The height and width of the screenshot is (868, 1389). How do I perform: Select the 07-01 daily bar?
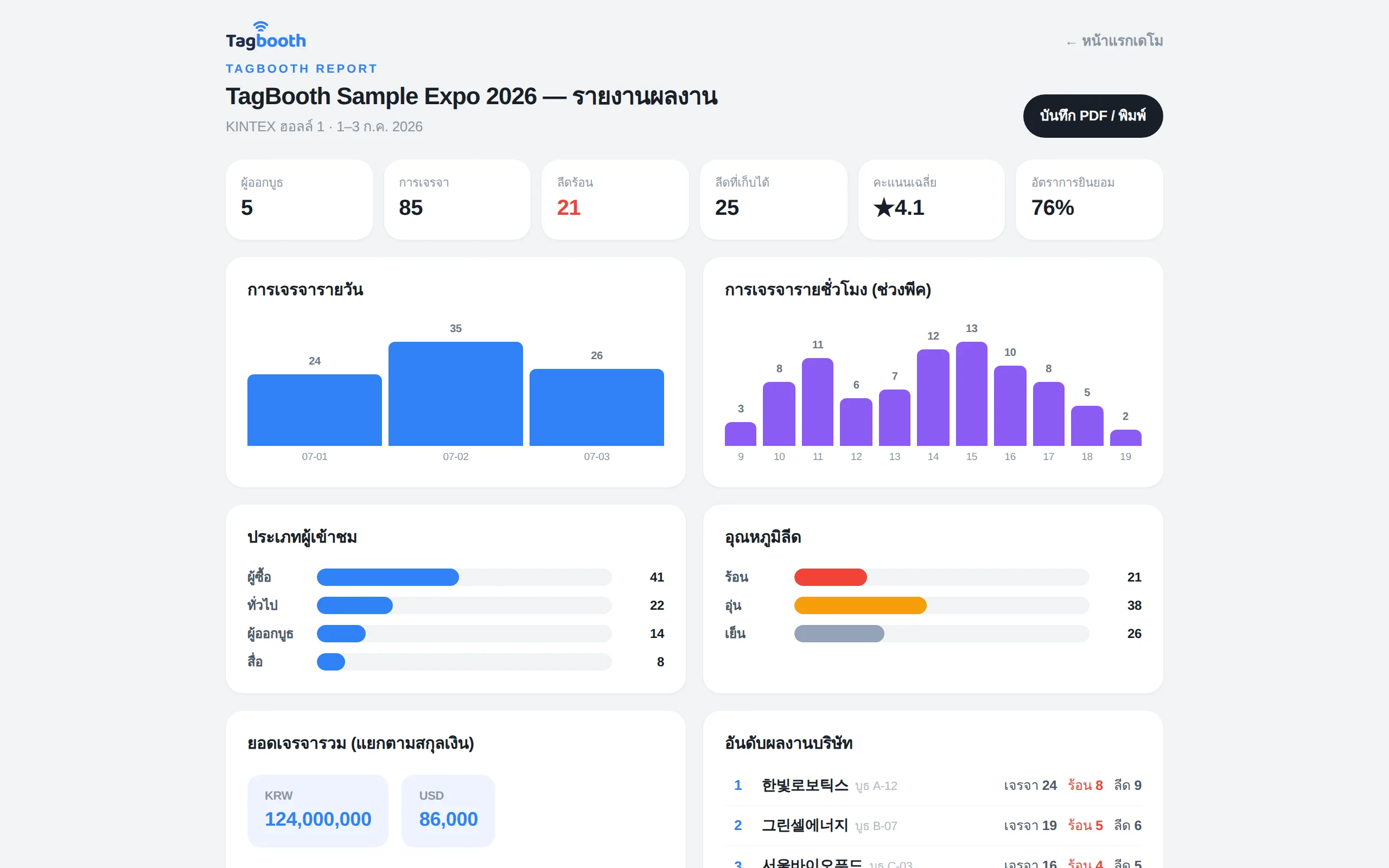pos(315,410)
